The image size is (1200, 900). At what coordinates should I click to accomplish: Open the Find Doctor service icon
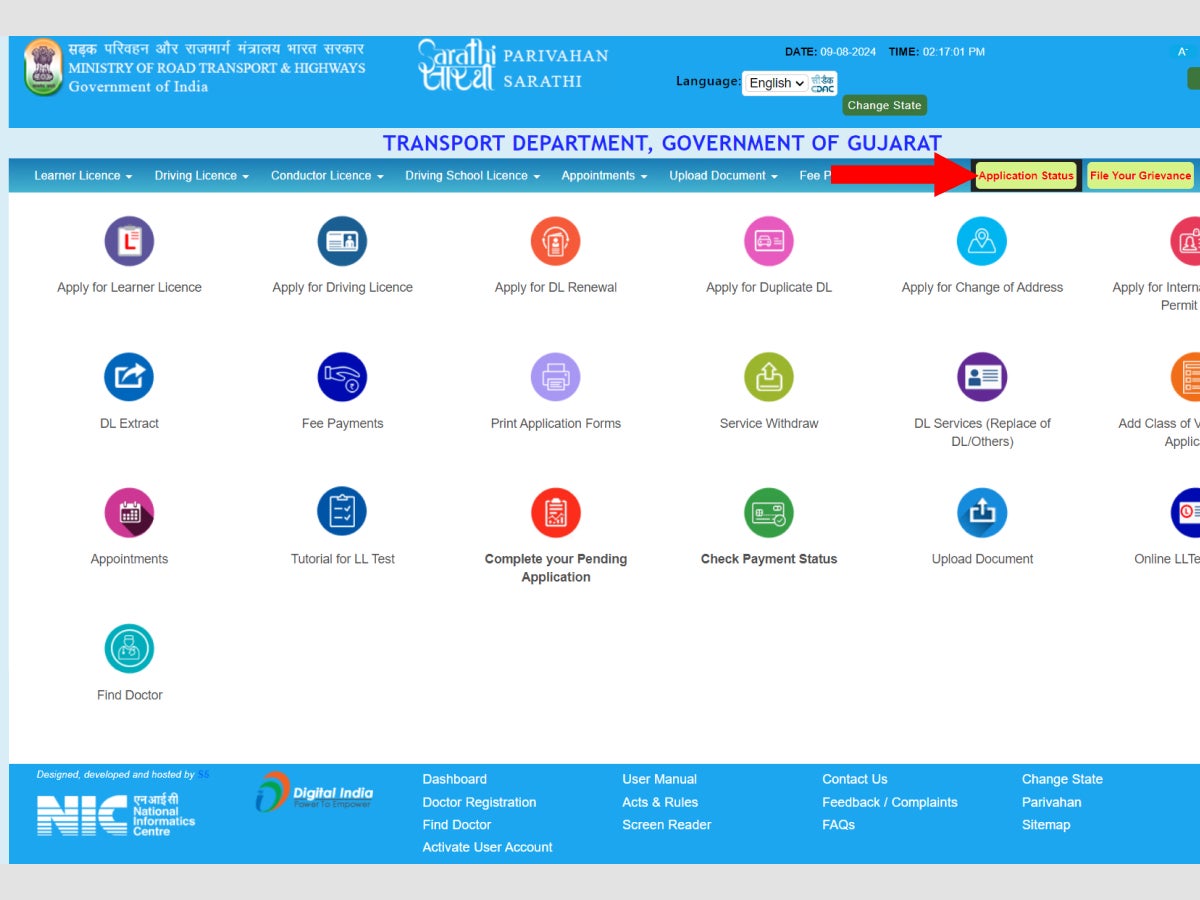(x=129, y=649)
